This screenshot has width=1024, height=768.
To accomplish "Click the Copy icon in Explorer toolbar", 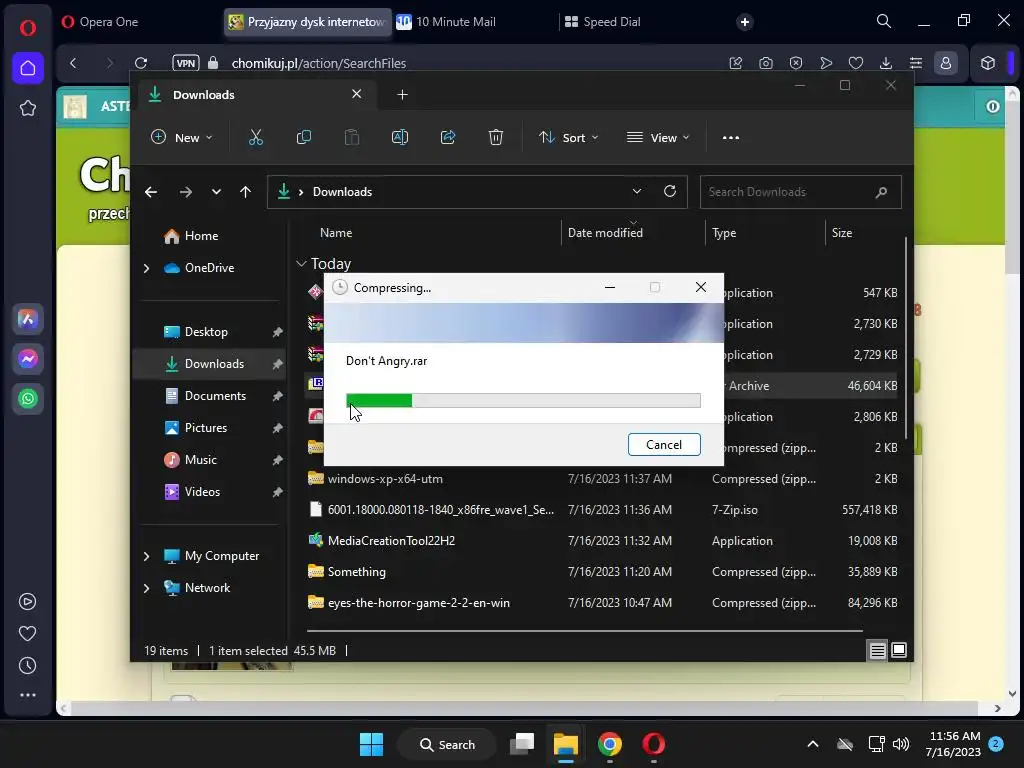I will point(304,138).
